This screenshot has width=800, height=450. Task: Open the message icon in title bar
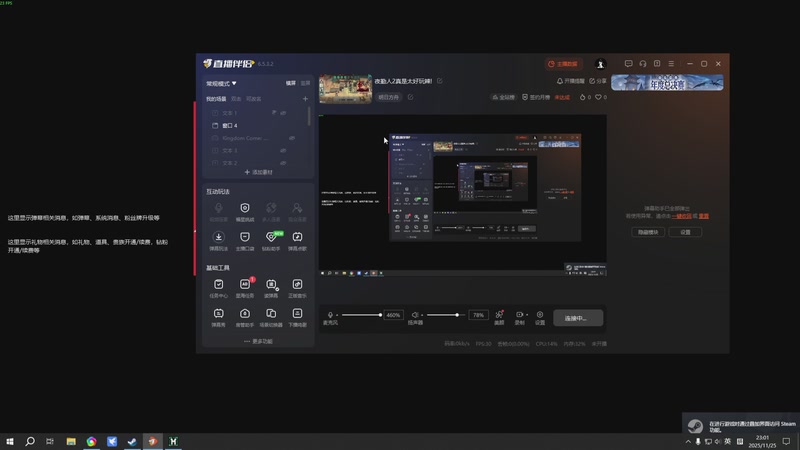click(x=629, y=64)
